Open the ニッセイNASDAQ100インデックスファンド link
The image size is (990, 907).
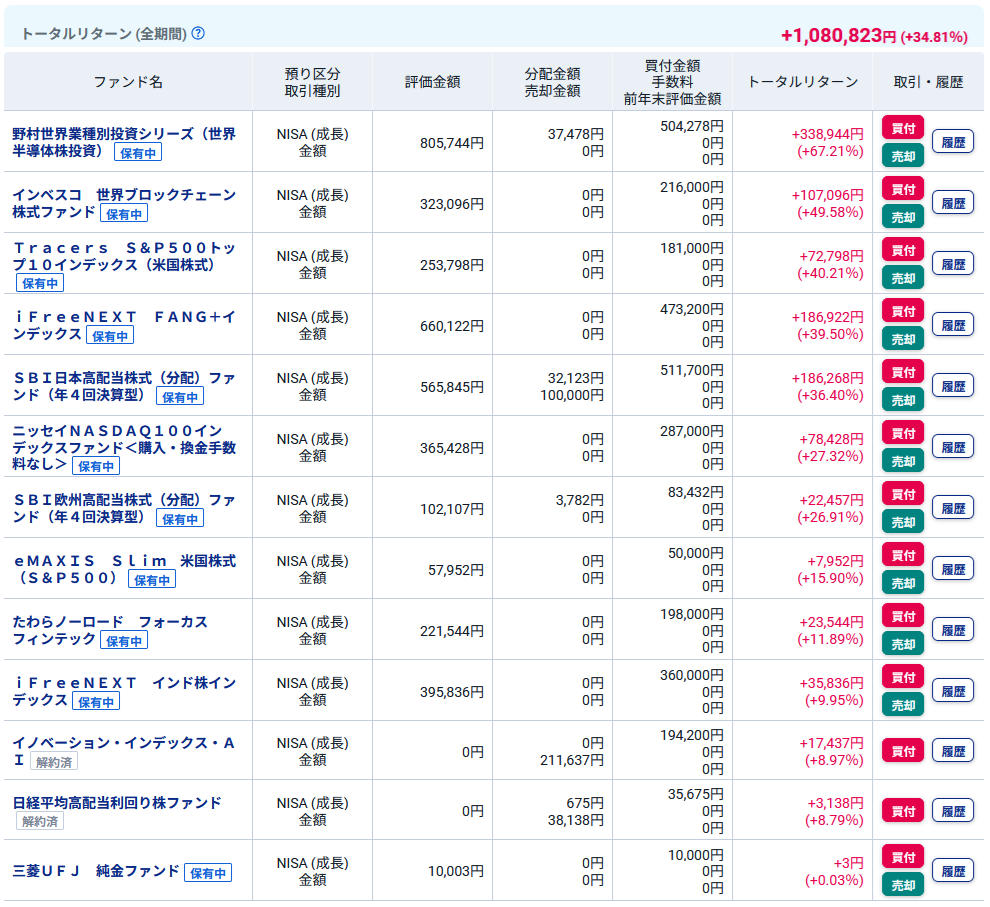tap(124, 447)
